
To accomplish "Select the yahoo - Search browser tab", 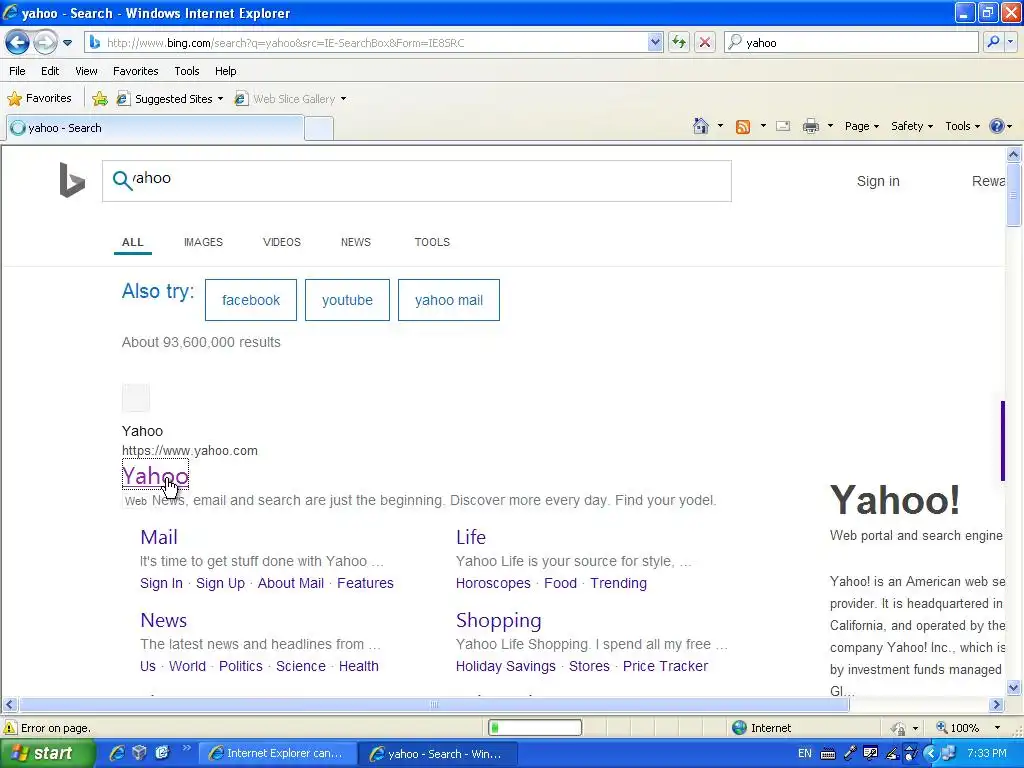I will (155, 128).
